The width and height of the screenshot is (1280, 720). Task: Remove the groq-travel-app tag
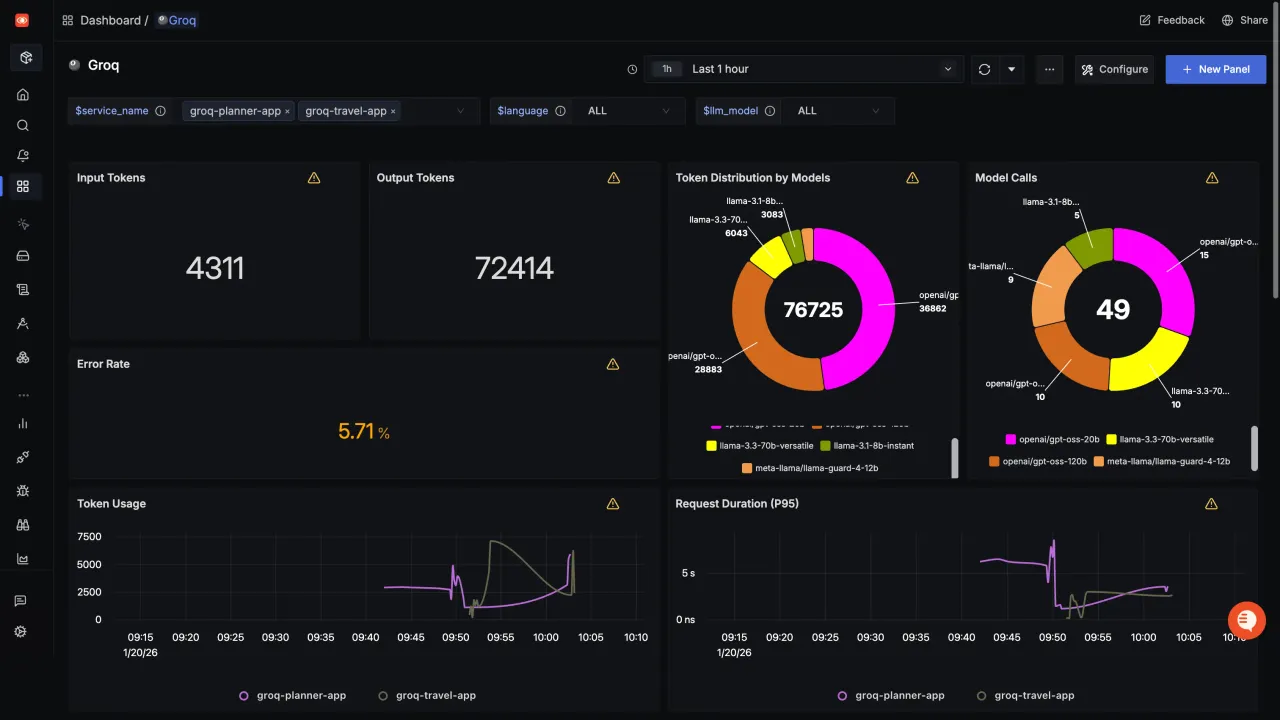pyautogui.click(x=393, y=111)
